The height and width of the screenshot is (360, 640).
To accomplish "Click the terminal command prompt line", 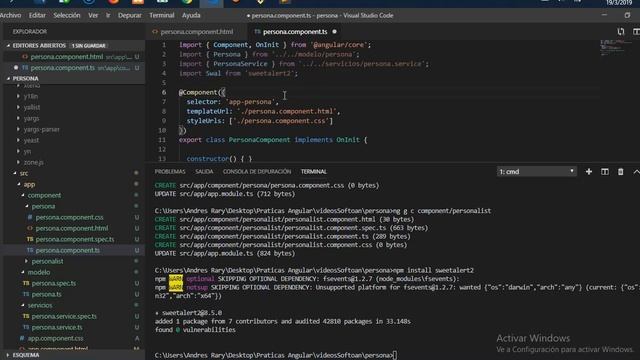I will pyautogui.click(x=276, y=356).
